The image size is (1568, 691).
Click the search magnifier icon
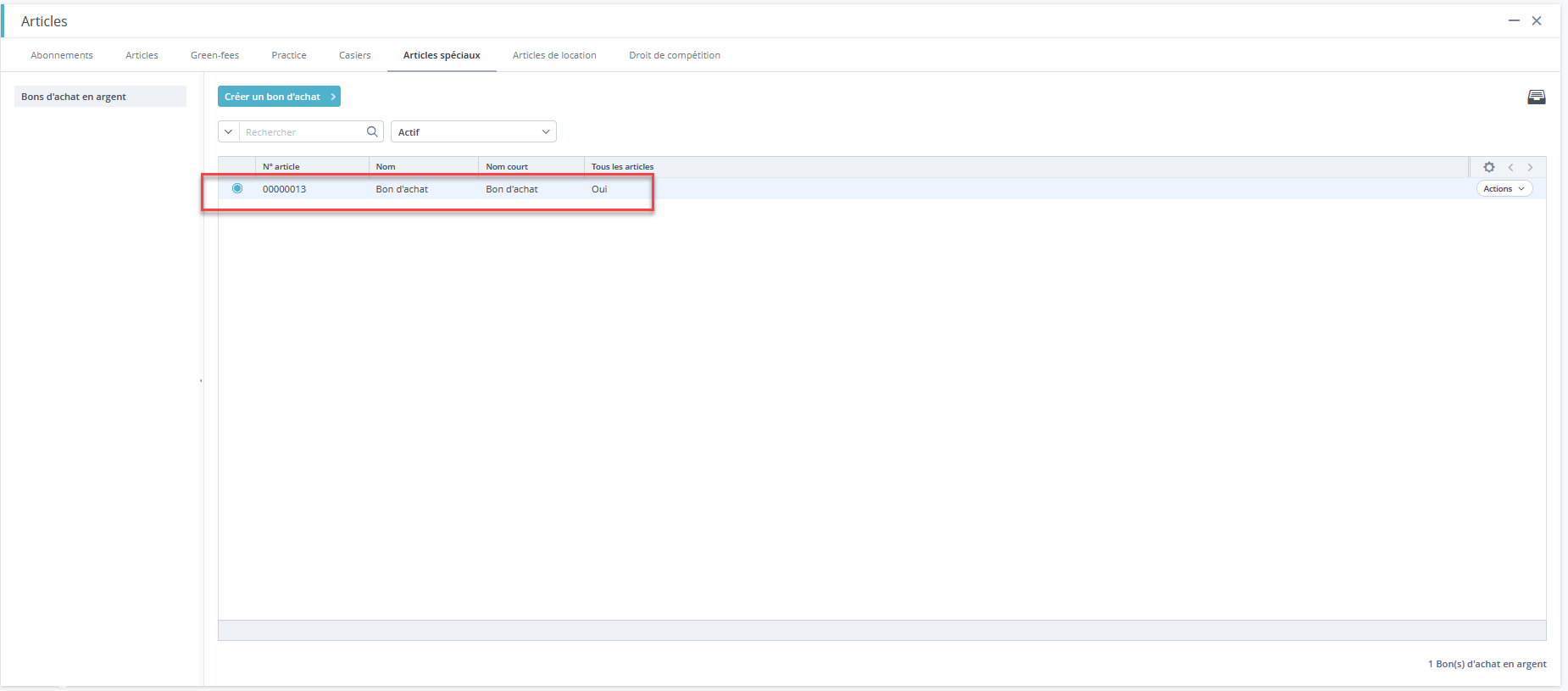[x=372, y=131]
